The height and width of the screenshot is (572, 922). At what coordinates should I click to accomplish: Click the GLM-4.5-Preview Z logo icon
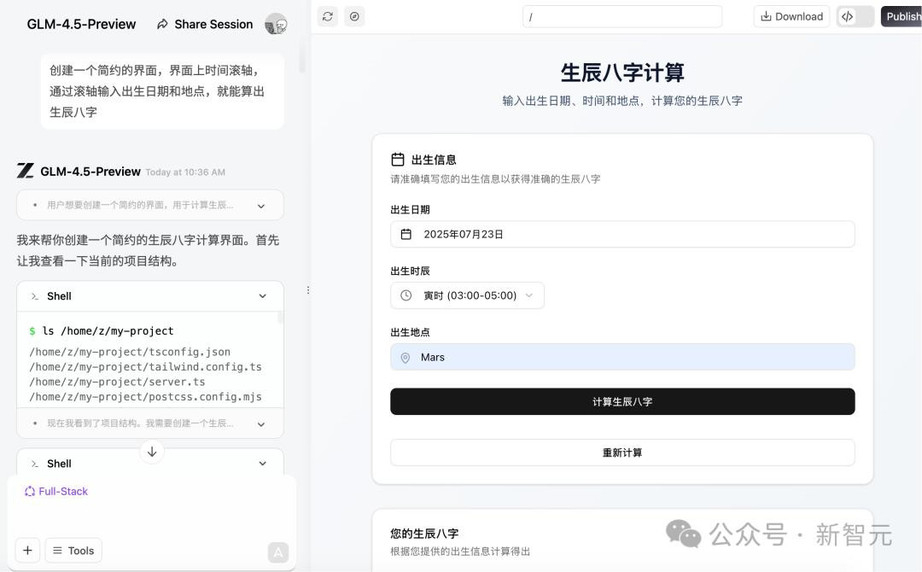tap(25, 171)
